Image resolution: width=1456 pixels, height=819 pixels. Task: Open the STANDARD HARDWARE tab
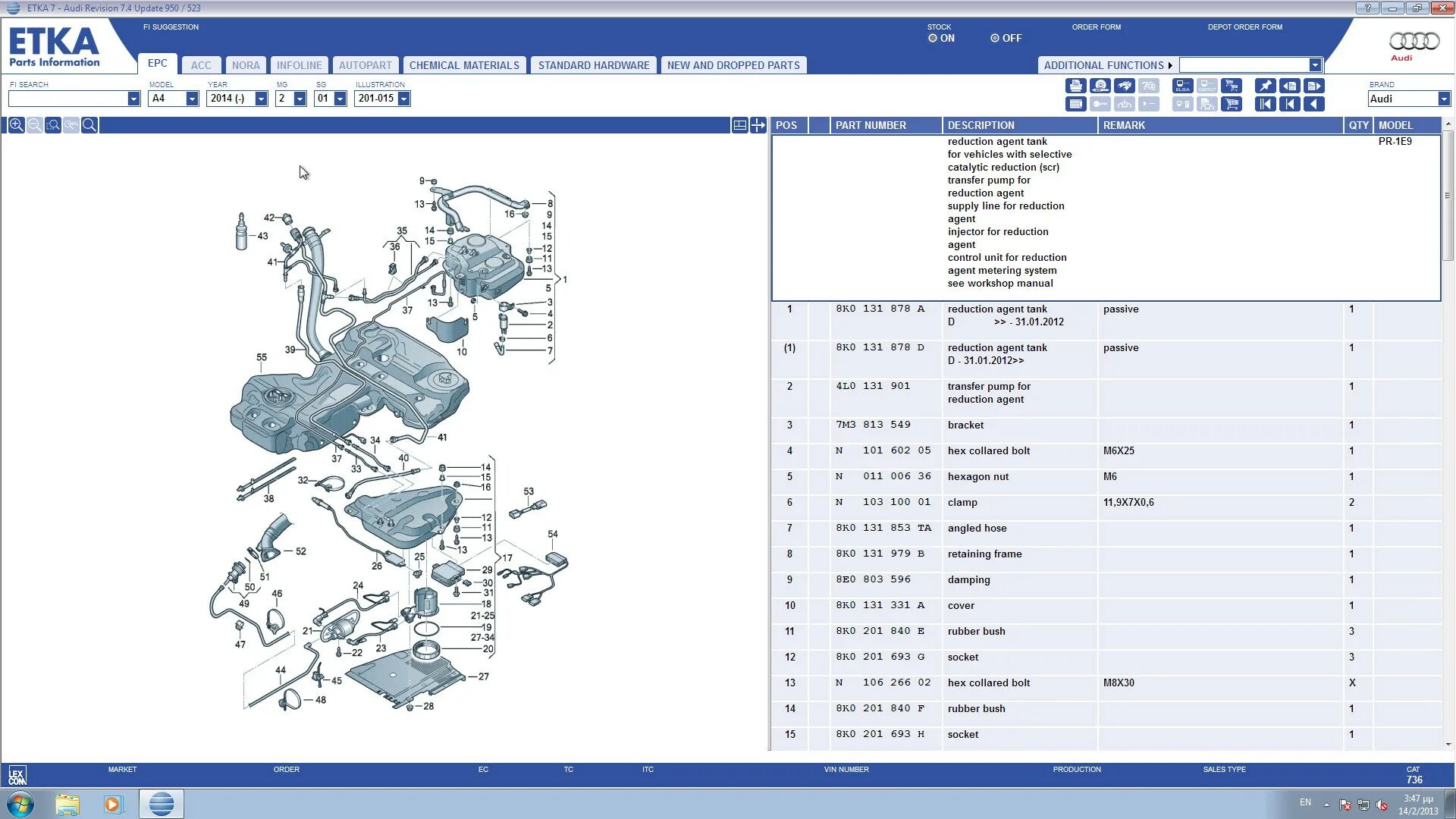(x=594, y=65)
